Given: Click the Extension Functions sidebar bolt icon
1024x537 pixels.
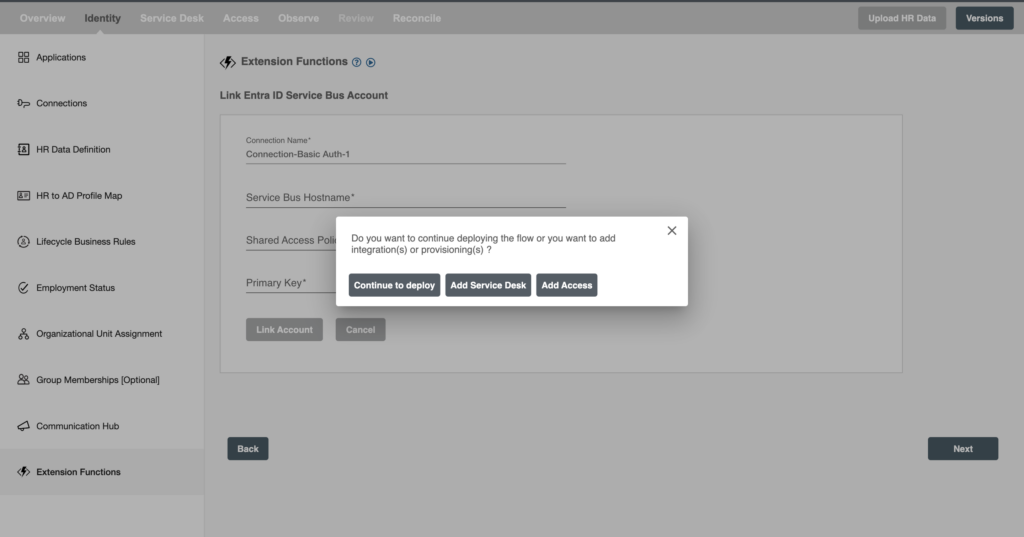Looking at the screenshot, I should [x=24, y=472].
